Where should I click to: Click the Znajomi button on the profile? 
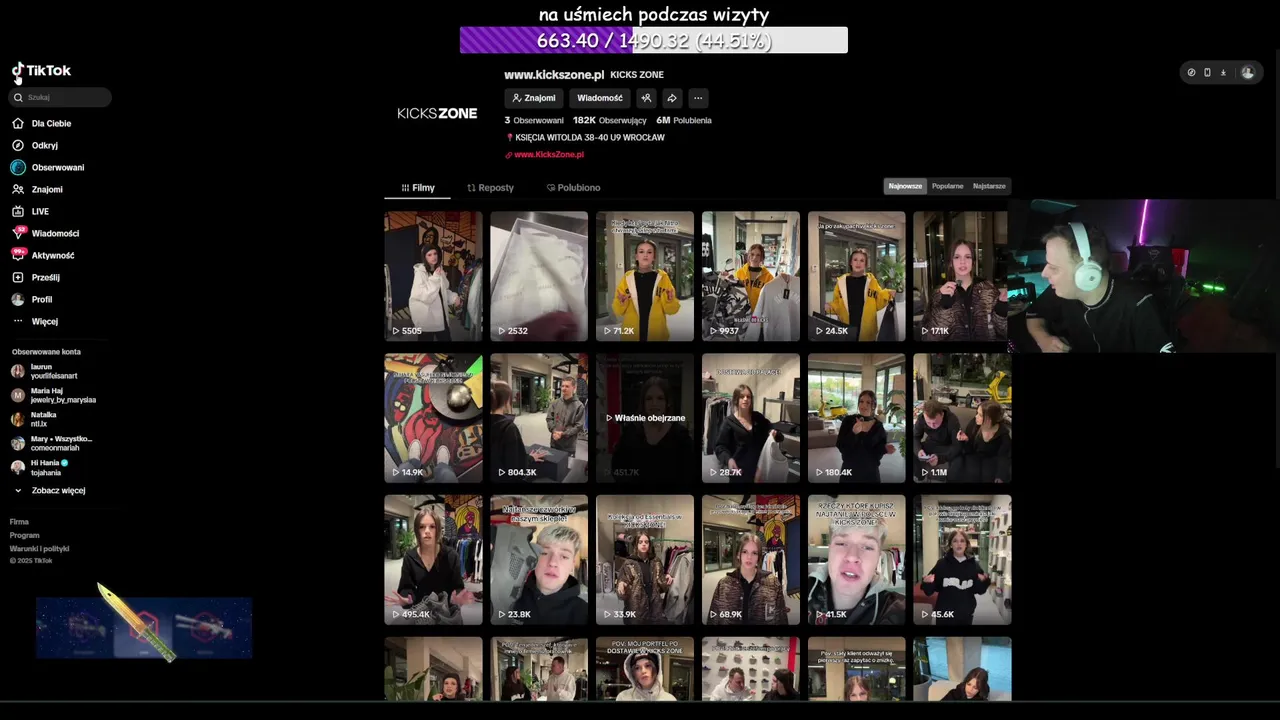point(534,98)
